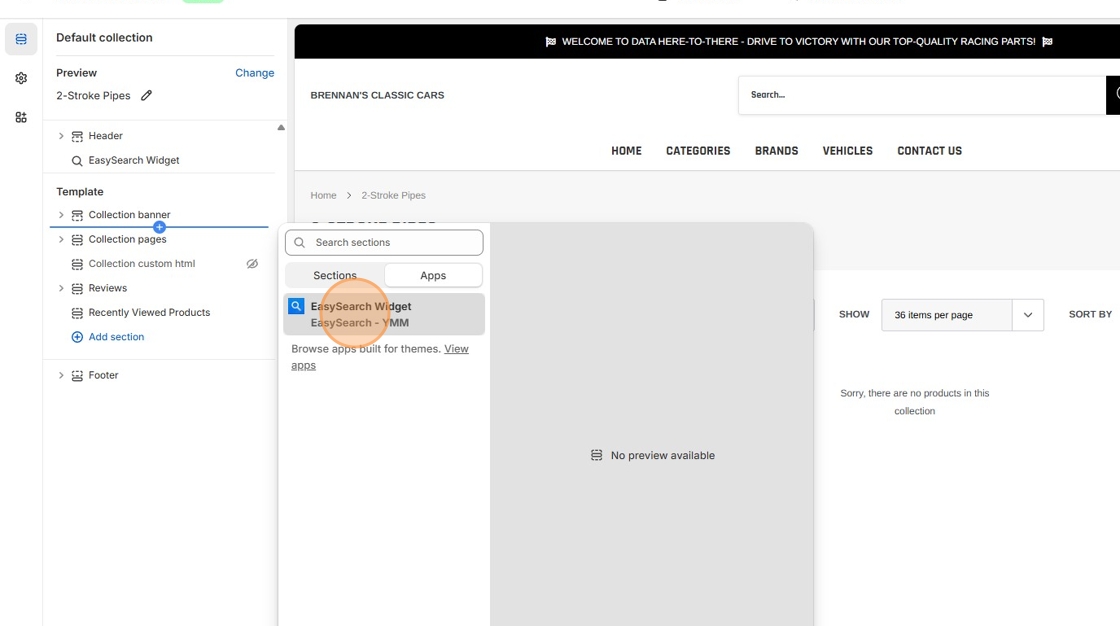Open App embeds icon in left rail
Image resolution: width=1120 pixels, height=626 pixels.
(x=21, y=117)
